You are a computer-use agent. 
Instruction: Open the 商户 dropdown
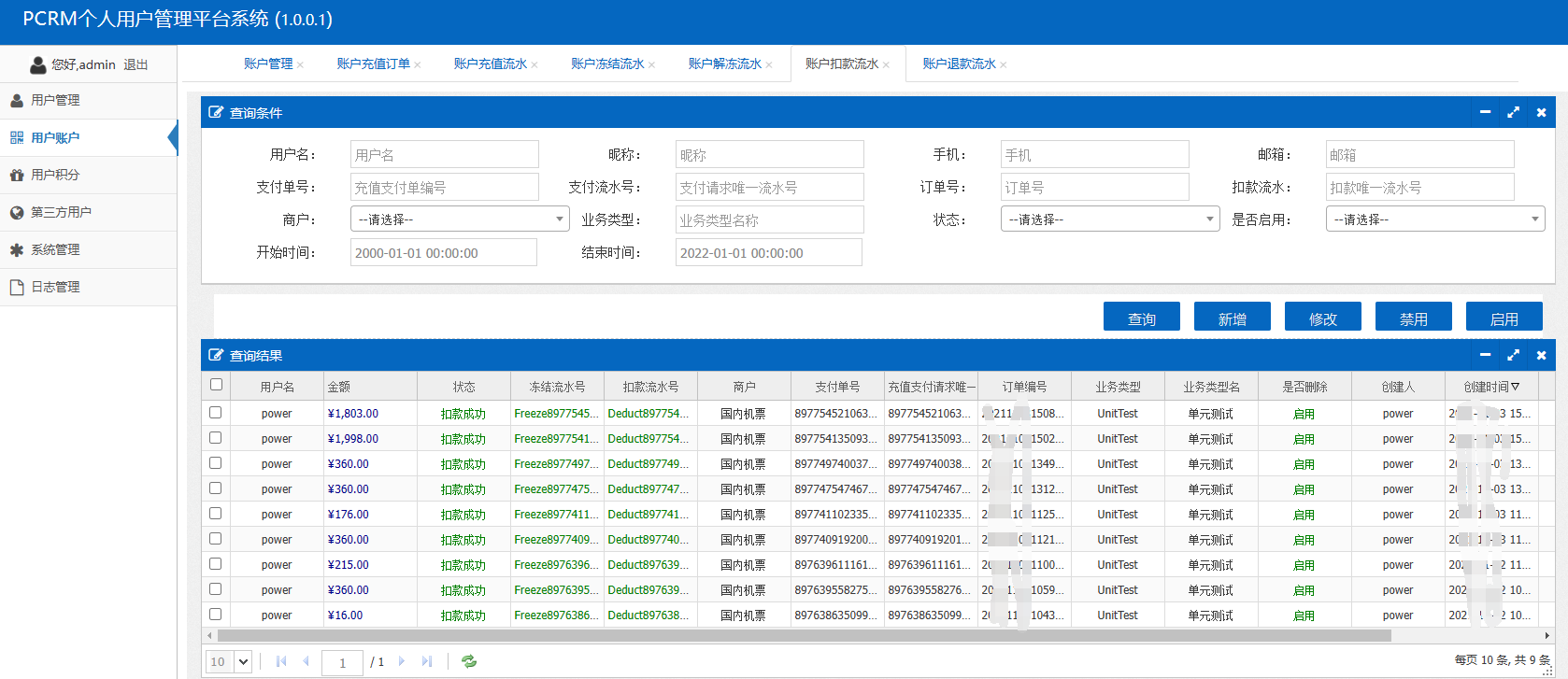tap(459, 219)
